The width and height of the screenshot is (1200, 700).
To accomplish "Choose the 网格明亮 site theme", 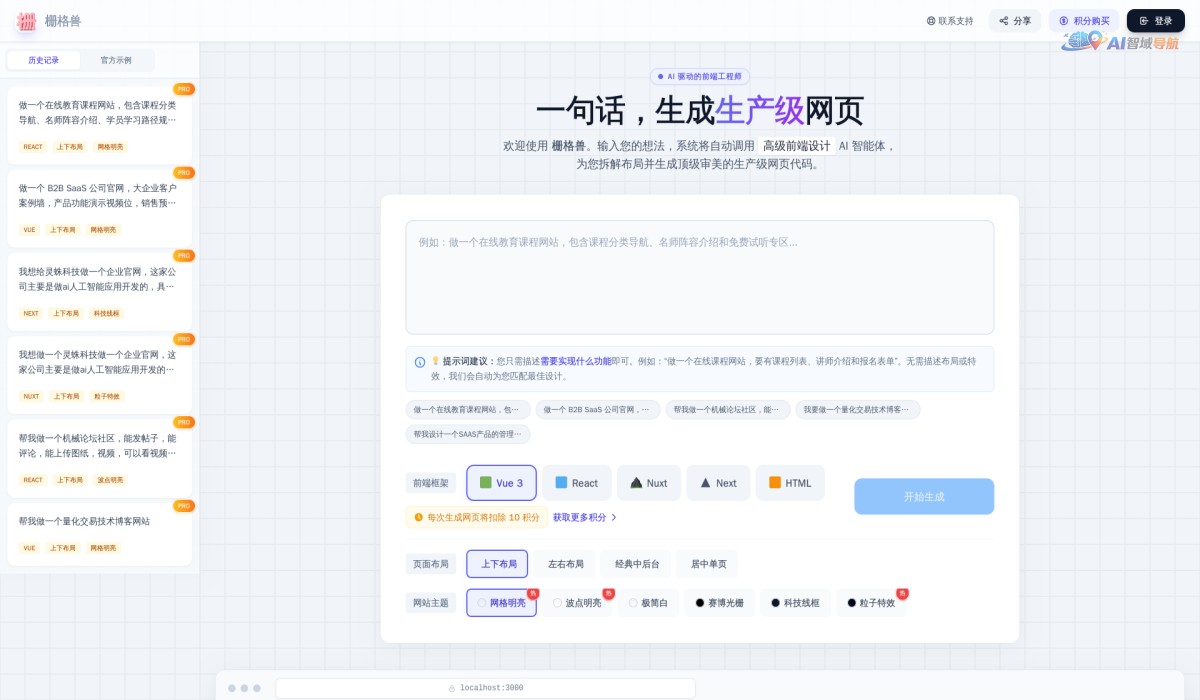I will pos(501,603).
